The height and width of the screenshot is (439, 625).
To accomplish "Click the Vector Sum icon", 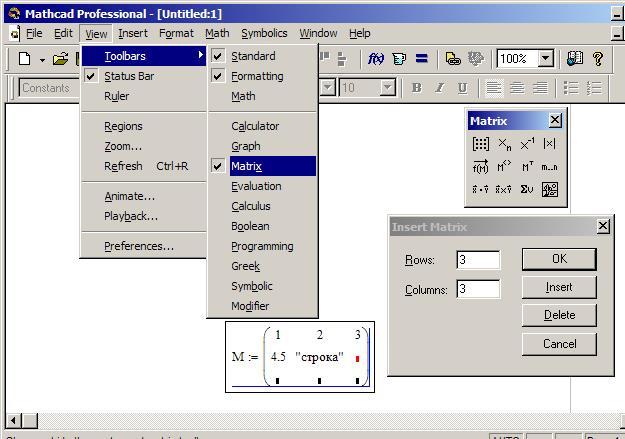I will tap(527, 189).
